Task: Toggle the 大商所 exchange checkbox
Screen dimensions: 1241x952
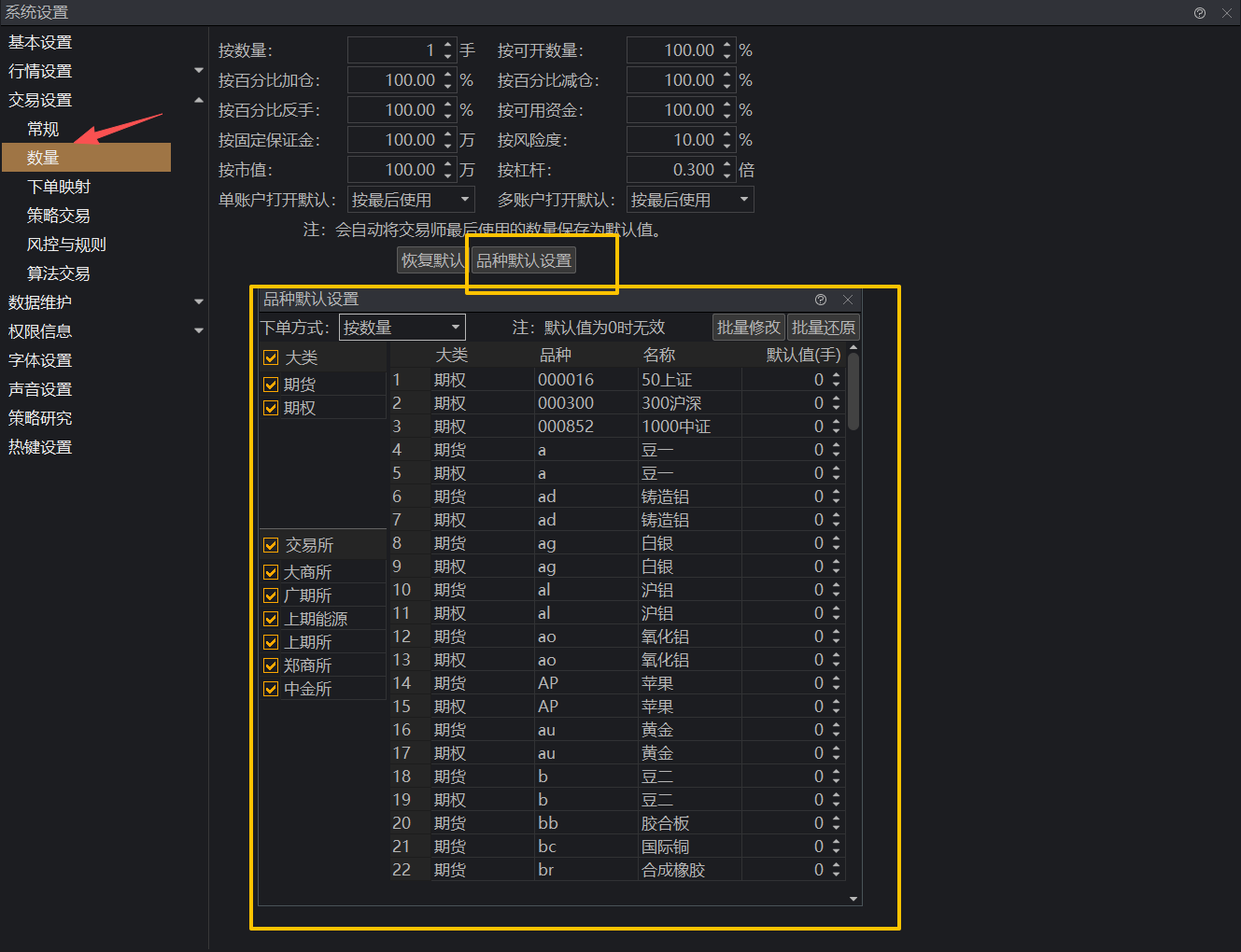Action: click(271, 572)
